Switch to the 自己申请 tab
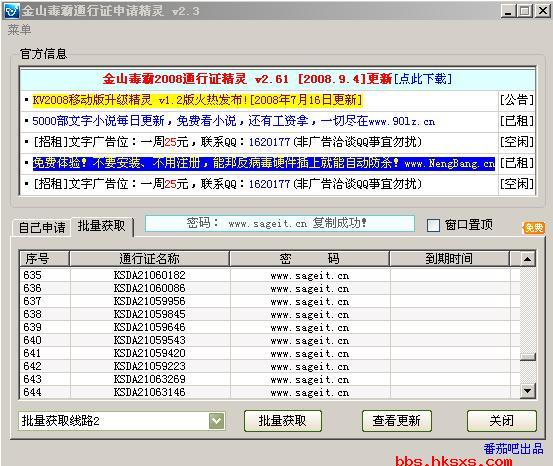The height and width of the screenshot is (466, 553). point(42,228)
